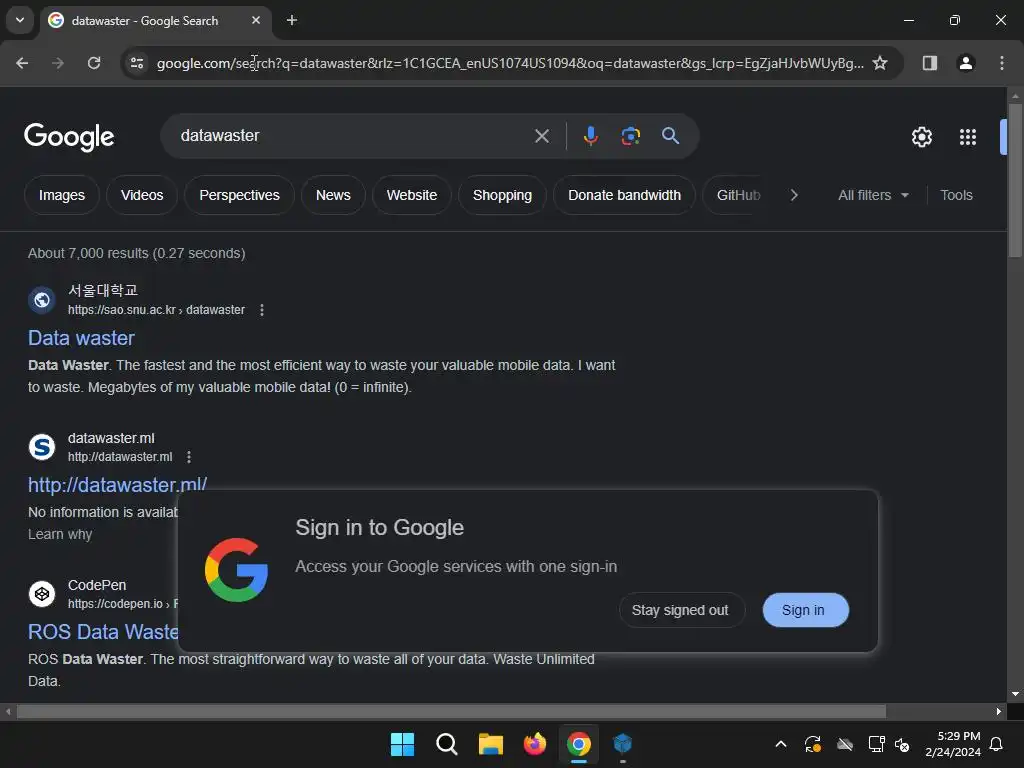Launch Firefox from the taskbar
Viewport: 1024px width, 768px height.
[x=535, y=744]
